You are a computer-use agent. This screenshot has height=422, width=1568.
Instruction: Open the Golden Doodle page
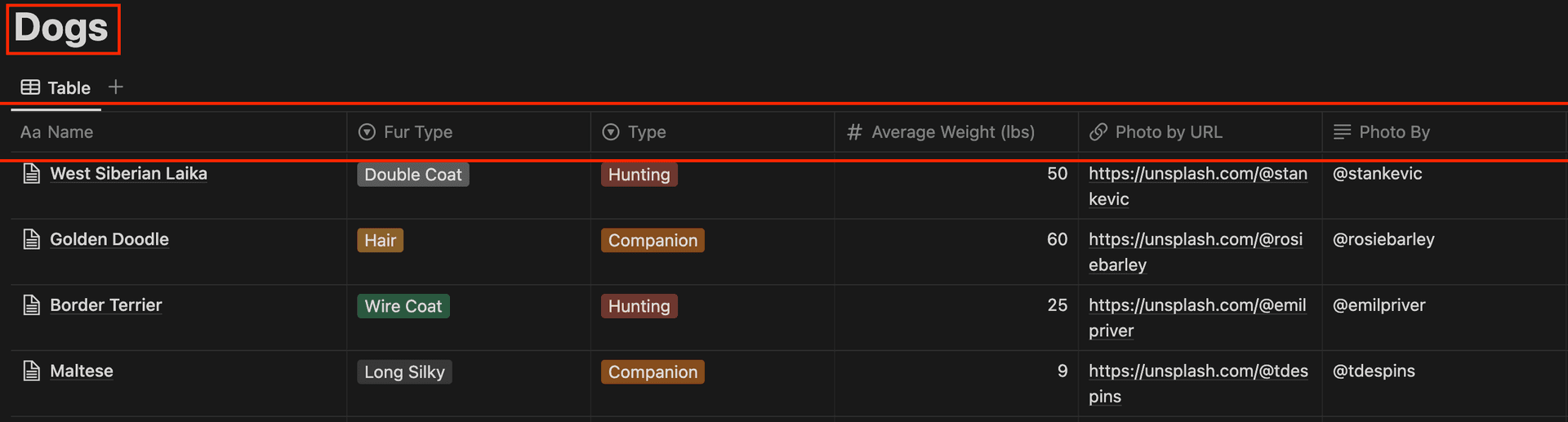pos(109,239)
